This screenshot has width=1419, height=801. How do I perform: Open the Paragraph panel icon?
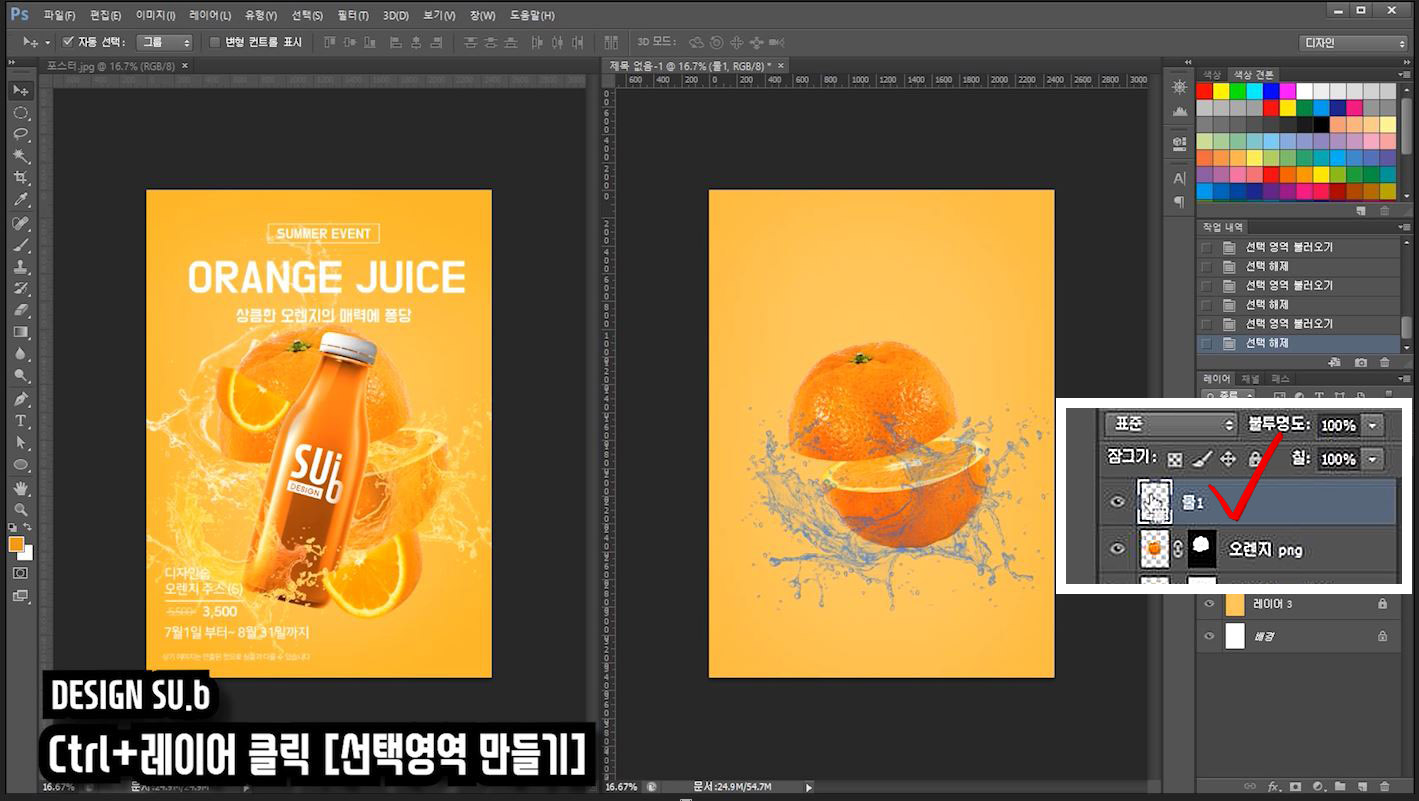tap(1179, 201)
